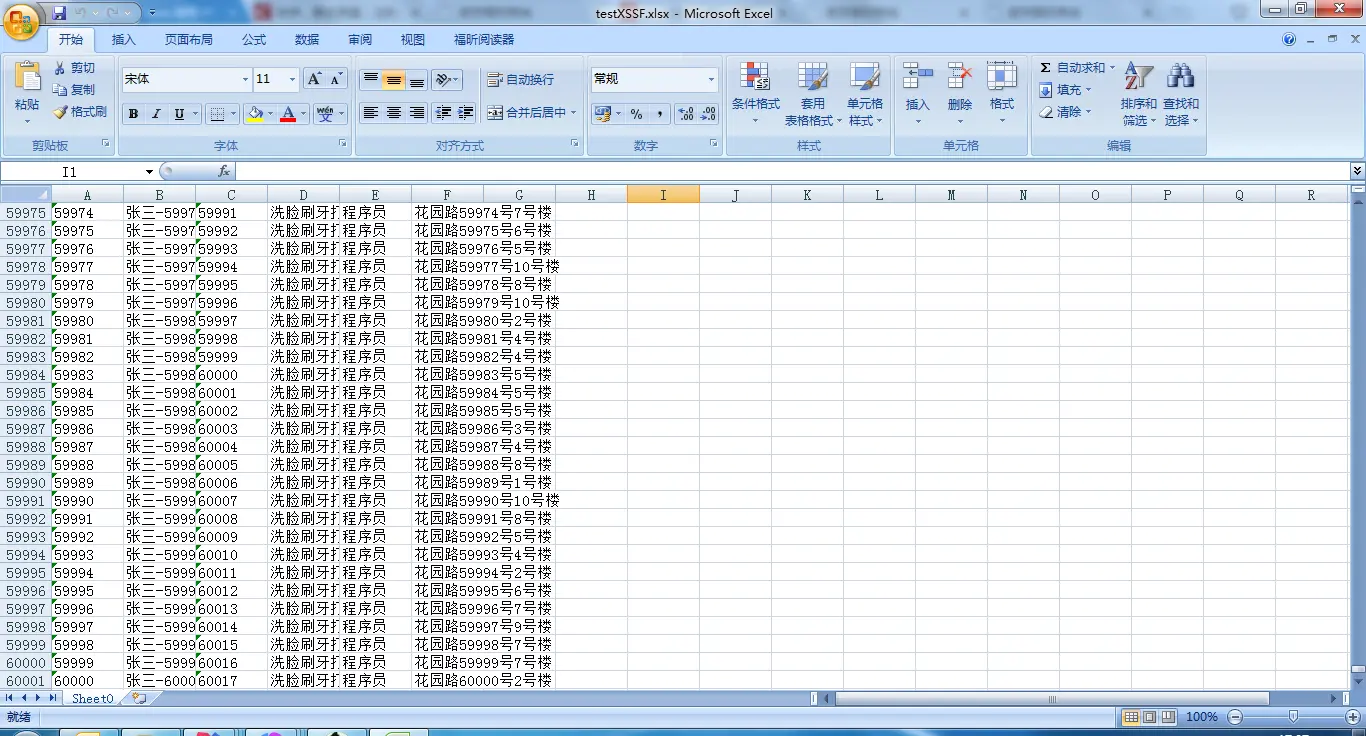Click the Find and Select (查找和选择) button
Viewport: 1366px width, 736px height.
1180,94
